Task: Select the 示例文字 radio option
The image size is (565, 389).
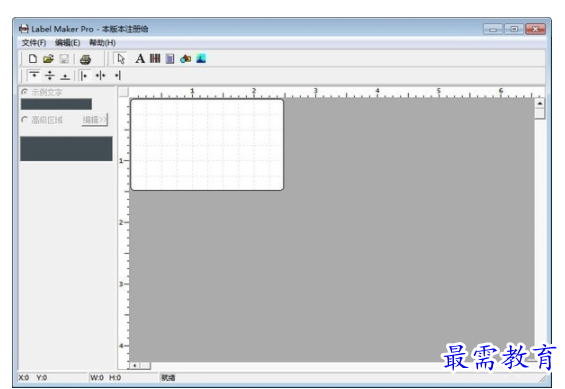Action: pos(24,92)
